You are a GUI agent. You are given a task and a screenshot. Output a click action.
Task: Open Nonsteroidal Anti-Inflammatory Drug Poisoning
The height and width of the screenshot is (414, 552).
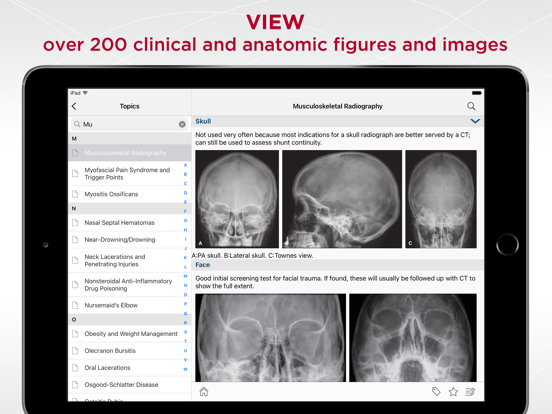(130, 285)
